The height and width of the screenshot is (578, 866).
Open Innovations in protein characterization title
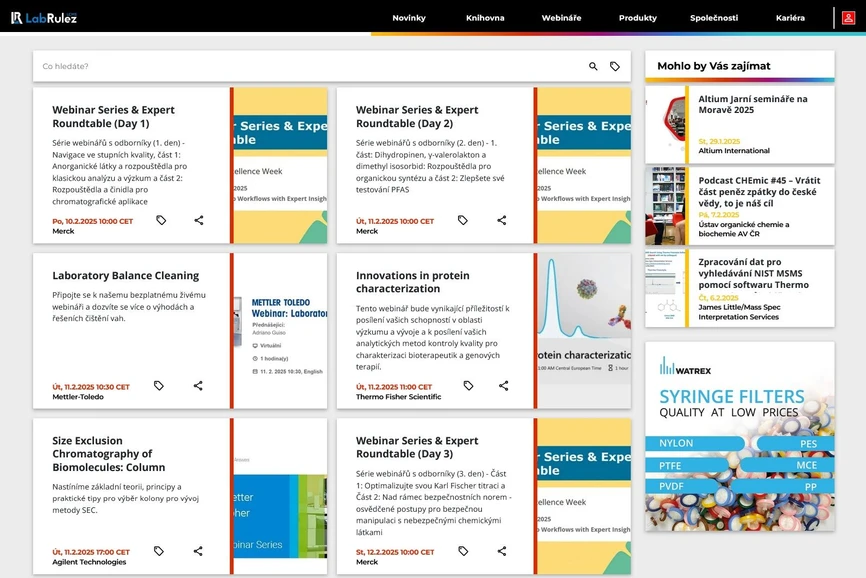(x=413, y=282)
